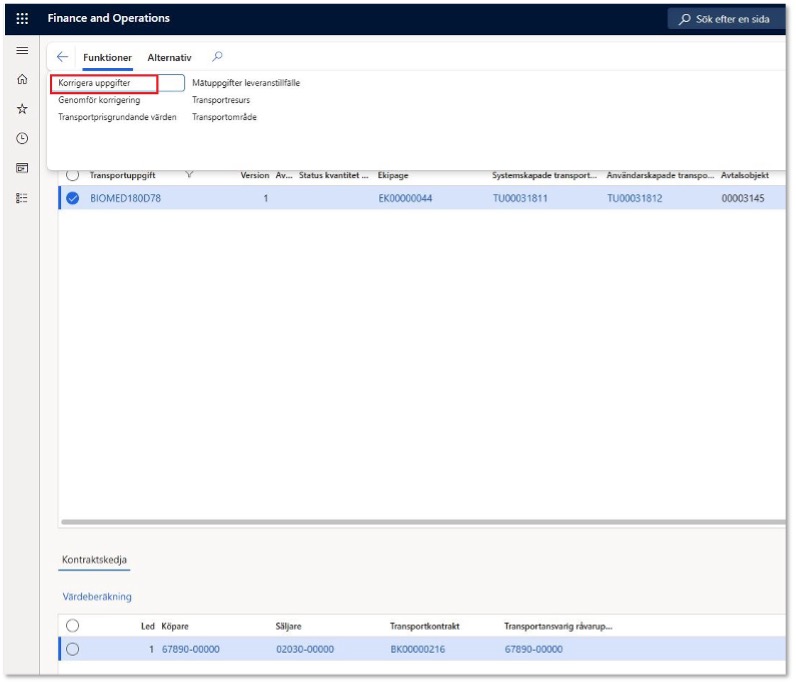Click Version value 1 in BIOMED180D78 row
Screen dimensions: 796x684
[265, 198]
